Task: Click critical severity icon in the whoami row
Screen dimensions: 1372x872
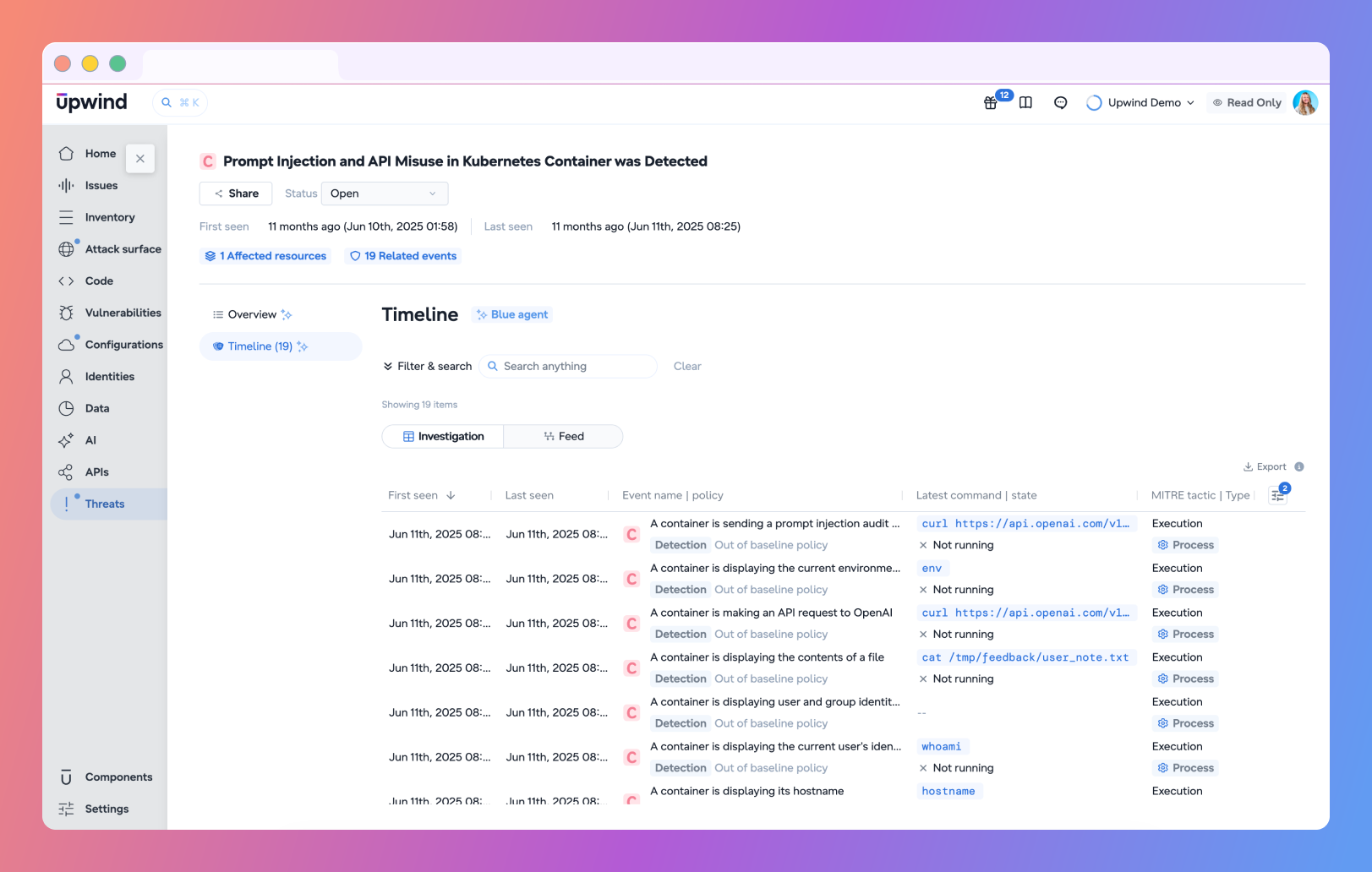Action: click(631, 757)
